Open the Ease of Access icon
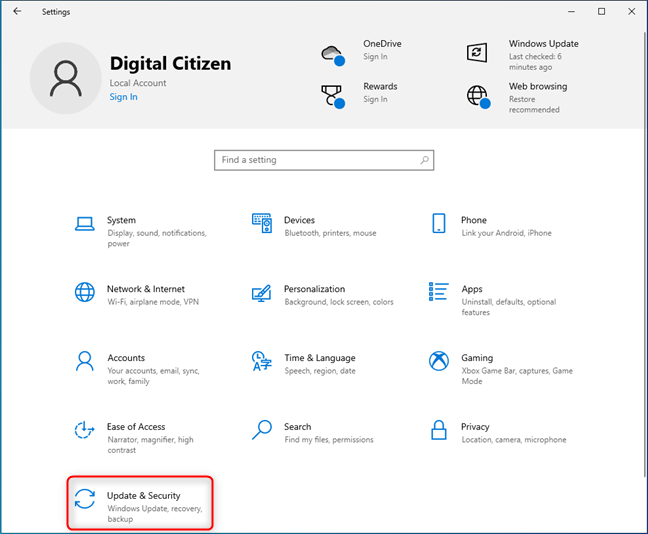This screenshot has width=648, height=534. [84, 430]
